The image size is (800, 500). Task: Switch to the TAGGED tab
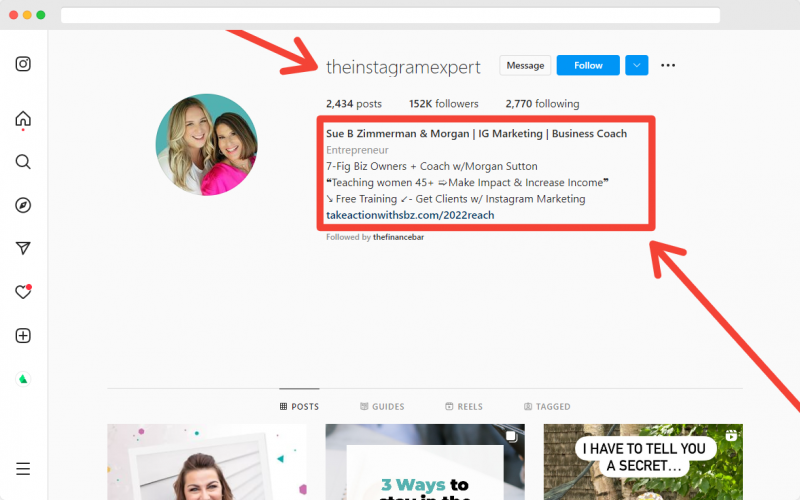[x=547, y=406]
